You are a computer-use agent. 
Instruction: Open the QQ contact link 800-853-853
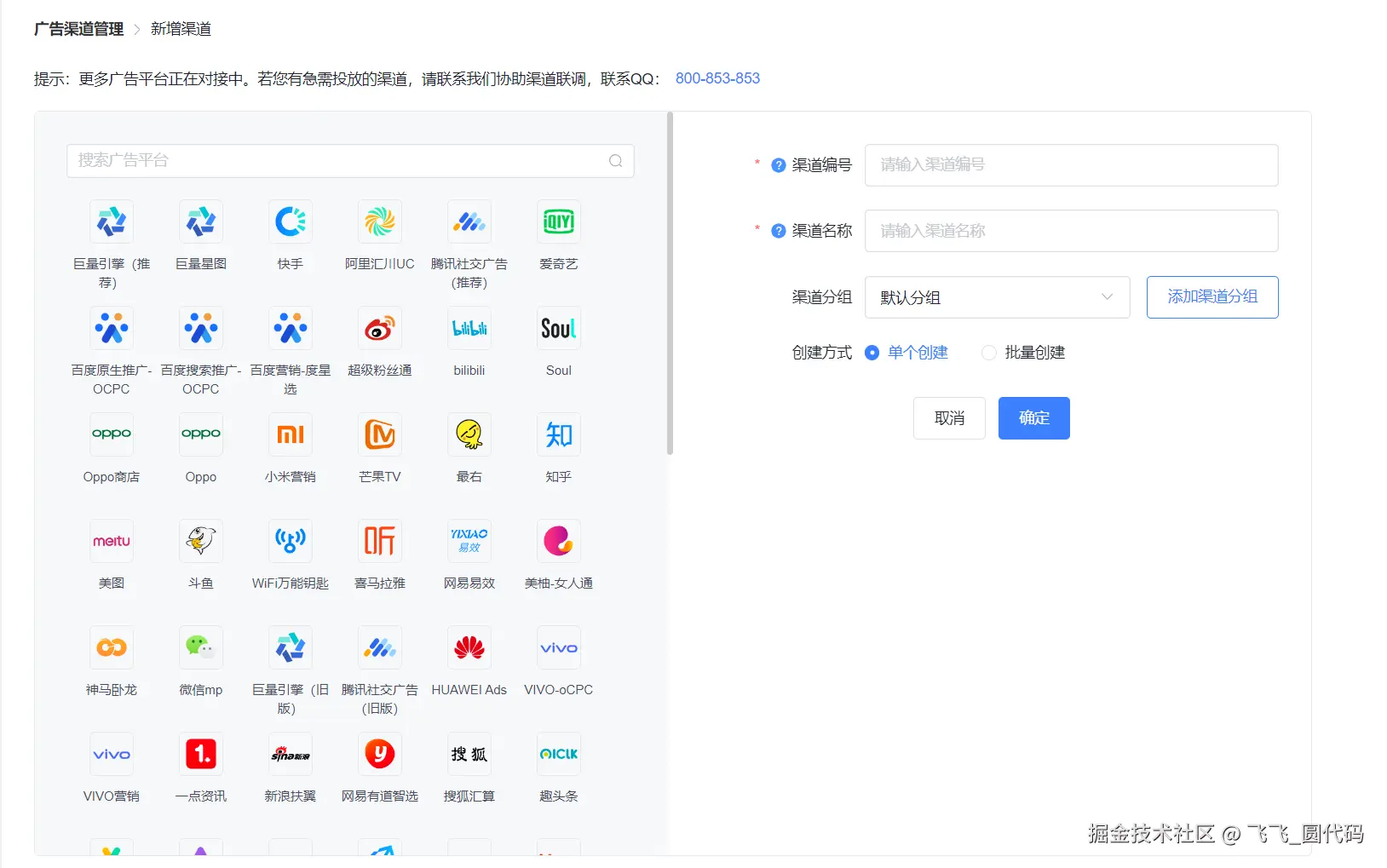click(717, 78)
